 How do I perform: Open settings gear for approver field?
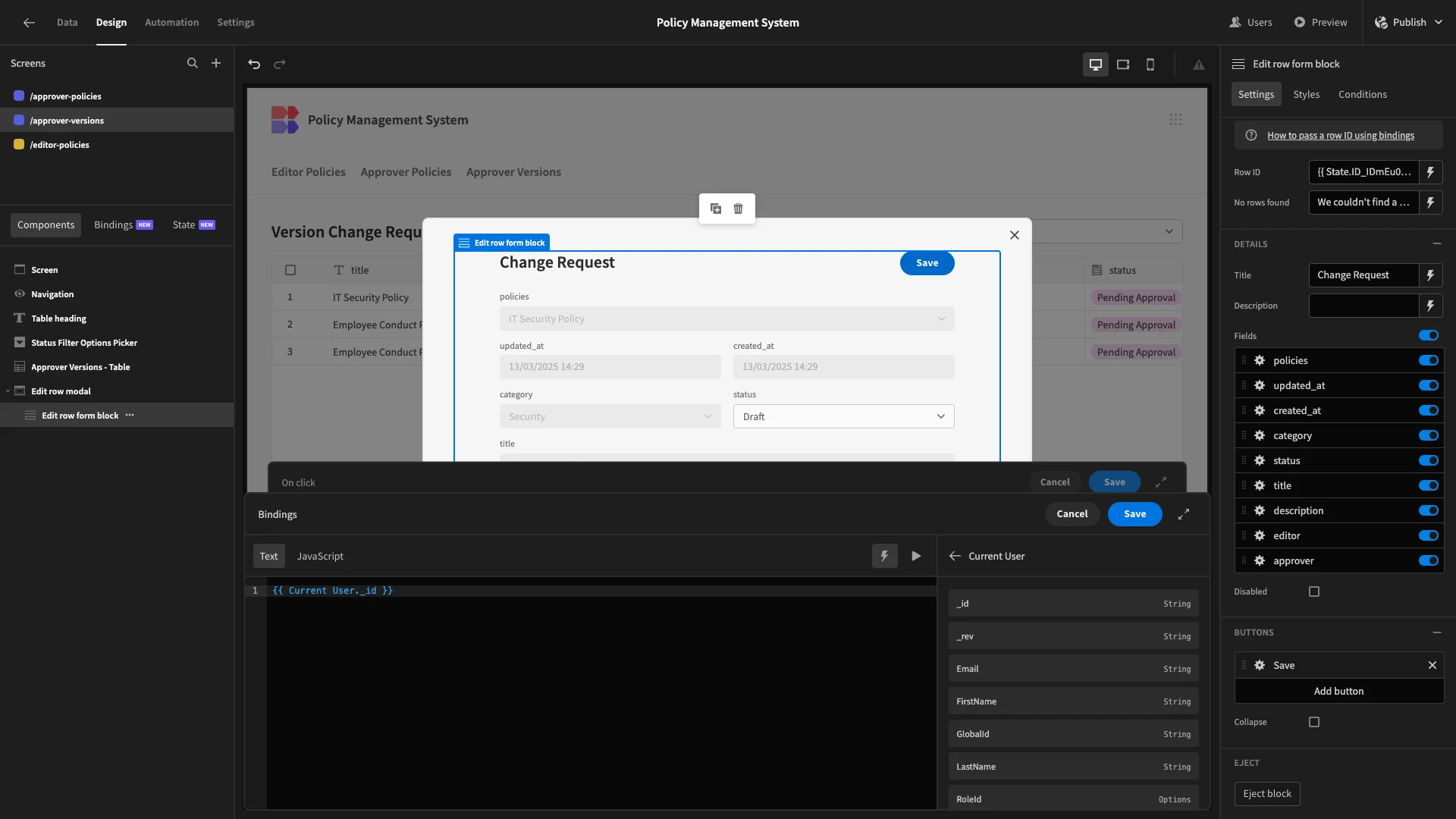click(x=1260, y=561)
